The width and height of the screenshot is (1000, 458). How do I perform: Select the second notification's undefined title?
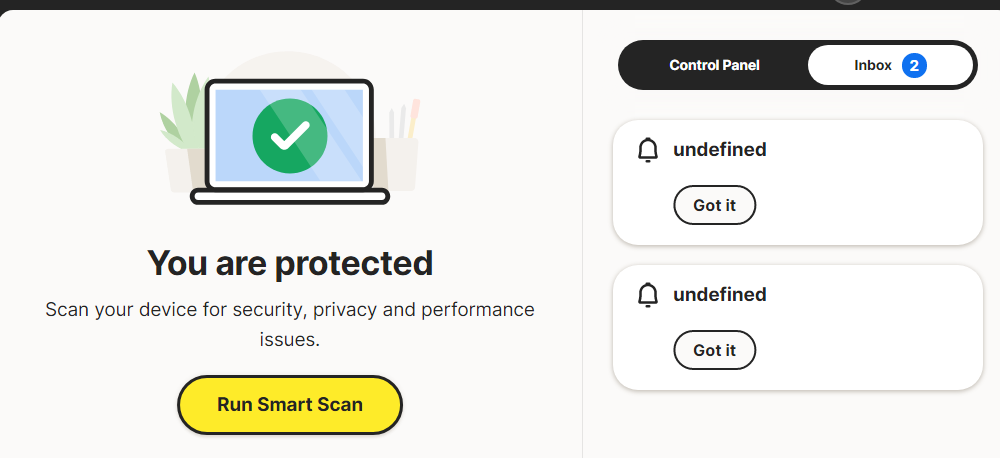coord(720,295)
